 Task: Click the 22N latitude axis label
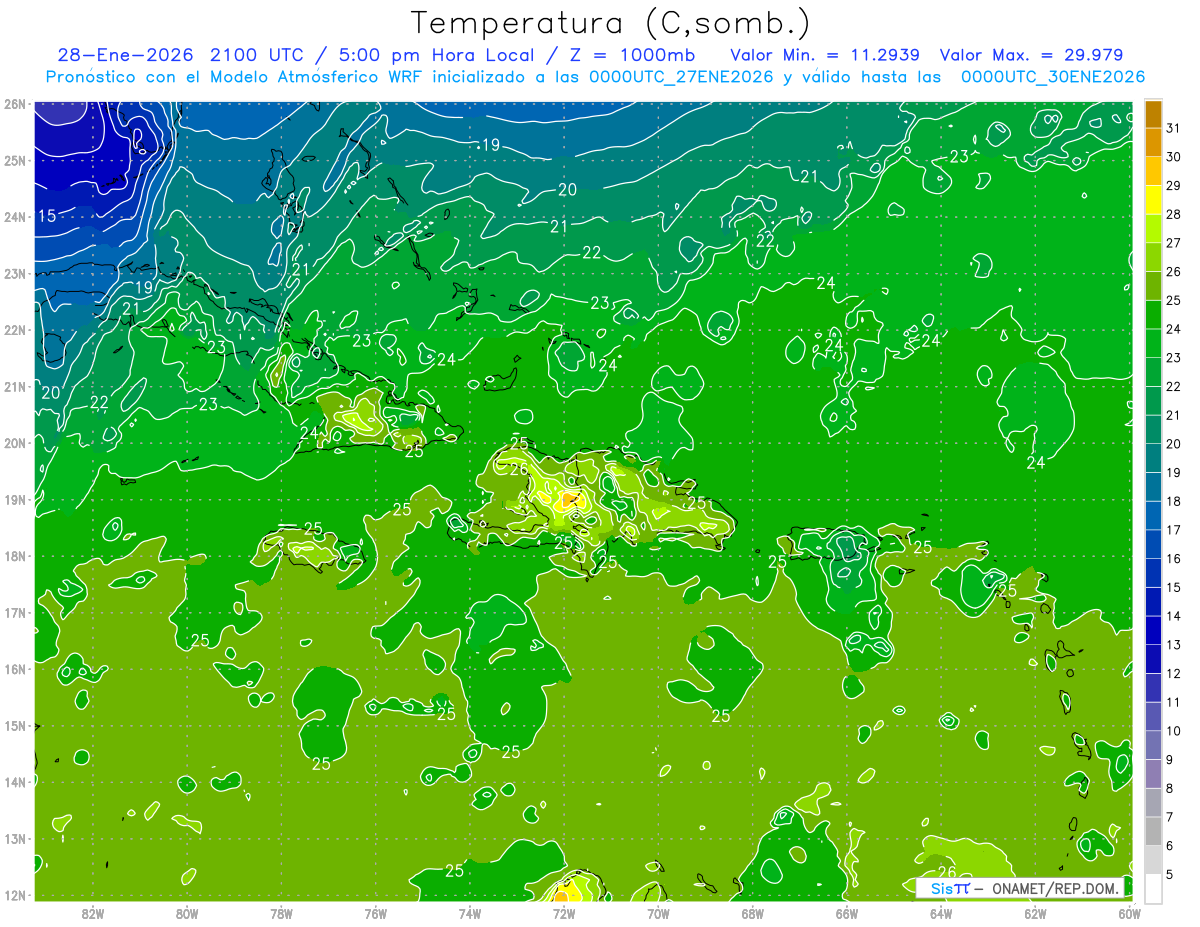pyautogui.click(x=14, y=330)
